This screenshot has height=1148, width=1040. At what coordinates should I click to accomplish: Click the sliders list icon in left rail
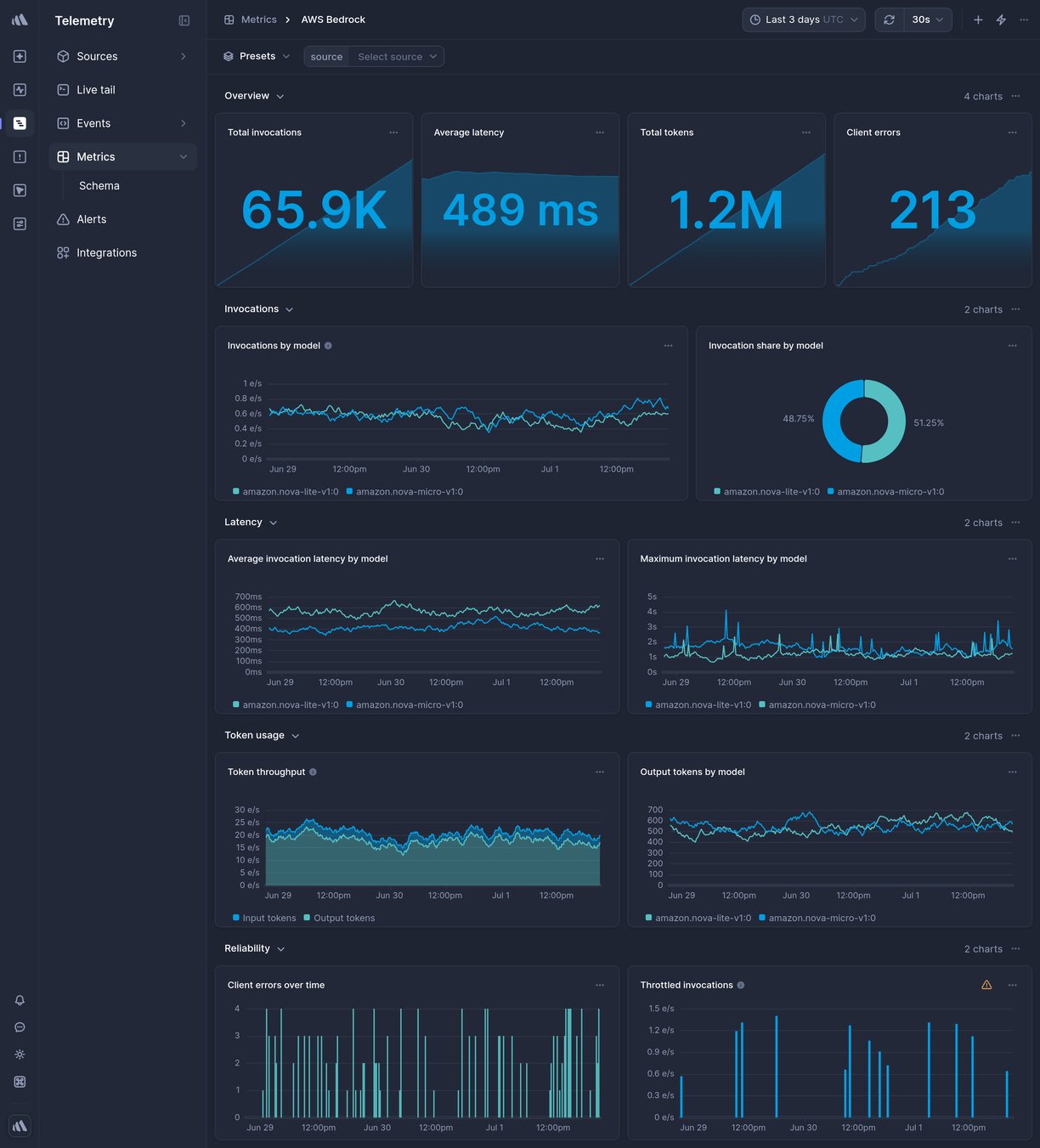click(x=20, y=223)
